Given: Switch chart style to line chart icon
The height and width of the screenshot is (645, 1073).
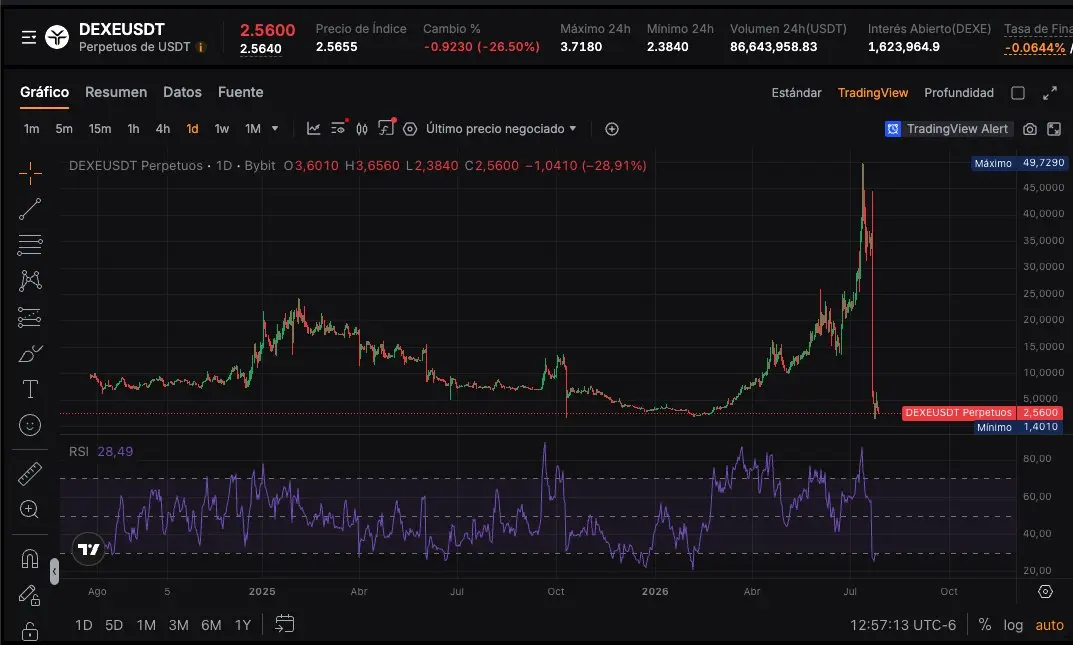Looking at the screenshot, I should [x=313, y=129].
